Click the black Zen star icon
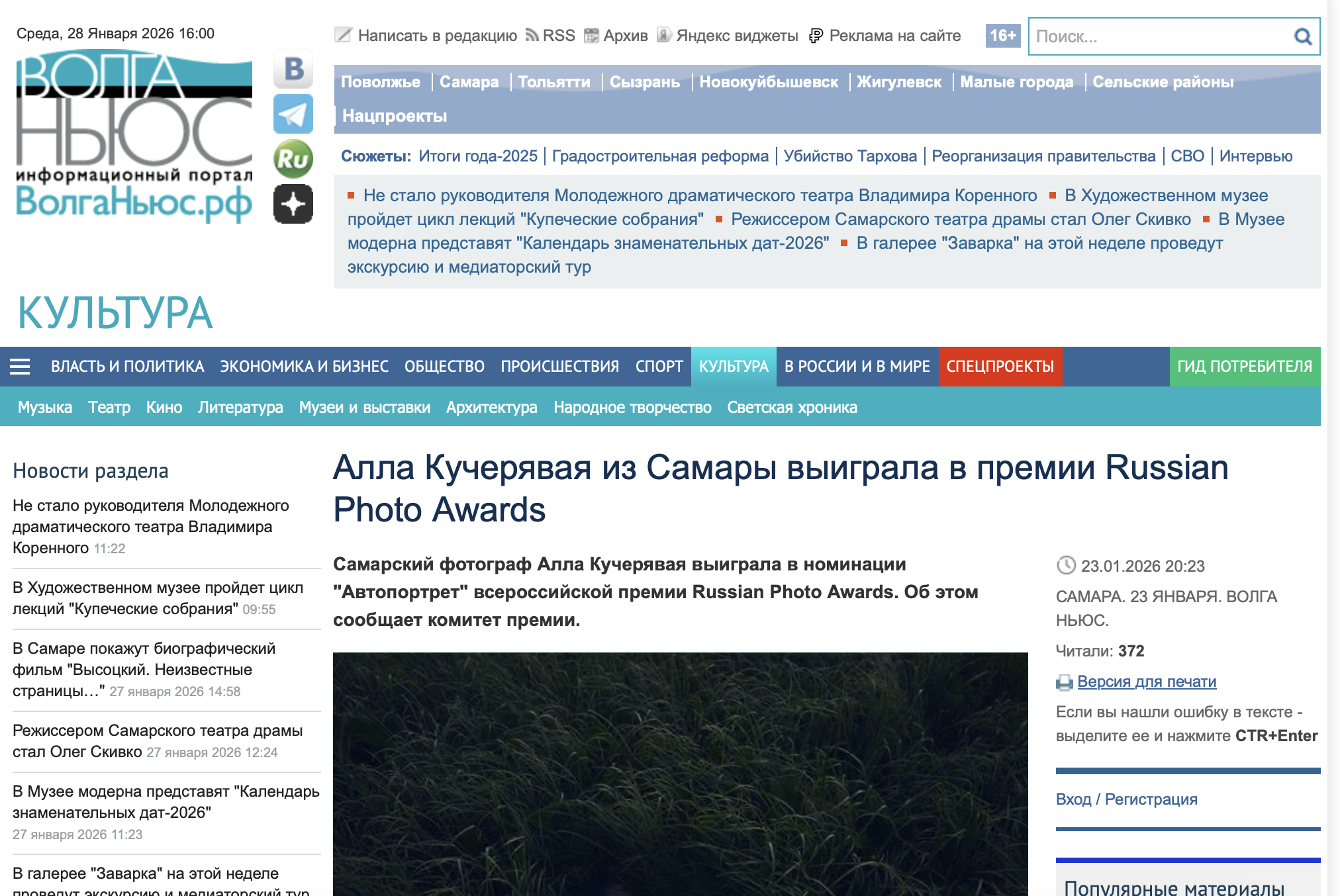The width and height of the screenshot is (1340, 896). 293,204
